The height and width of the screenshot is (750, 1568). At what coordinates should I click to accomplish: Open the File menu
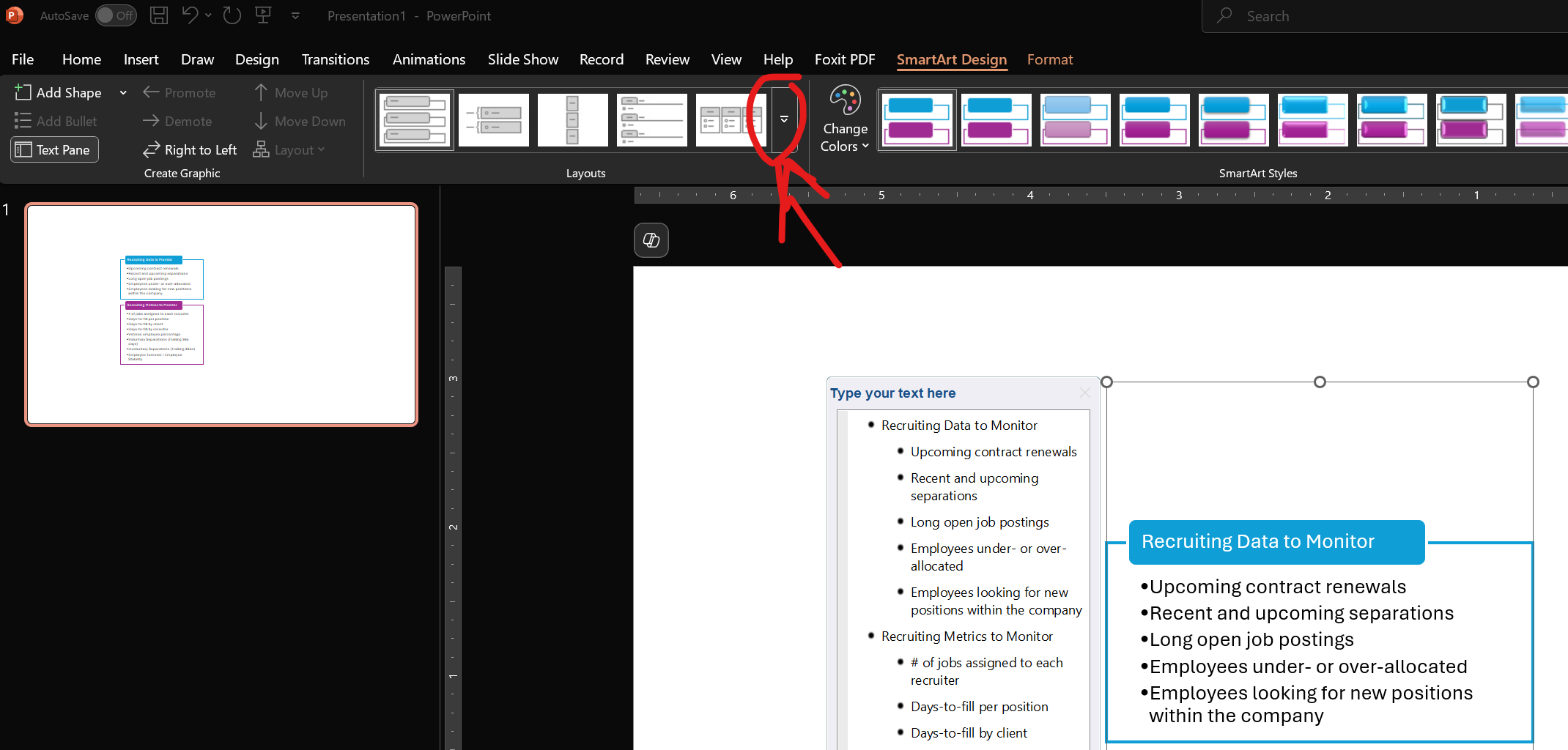23,59
